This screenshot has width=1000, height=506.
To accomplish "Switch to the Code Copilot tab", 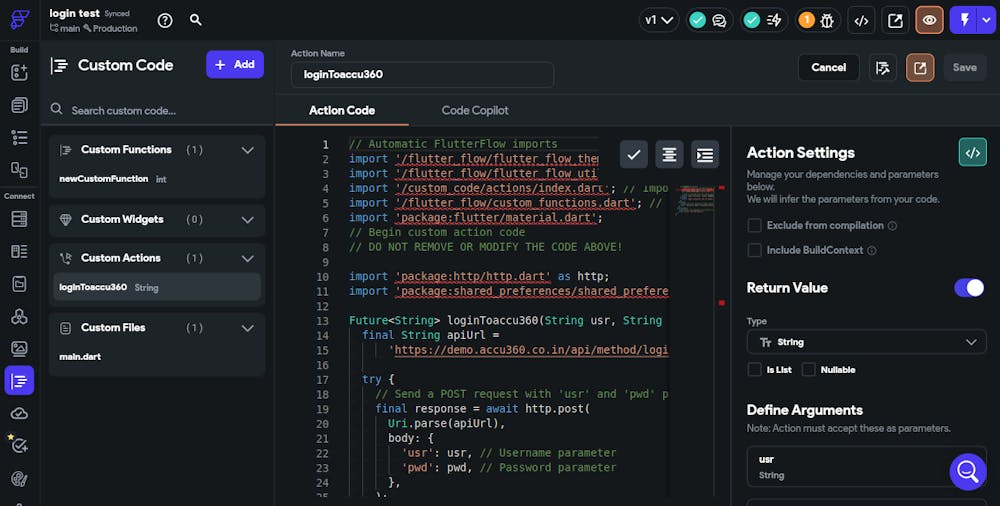I will coord(475,110).
